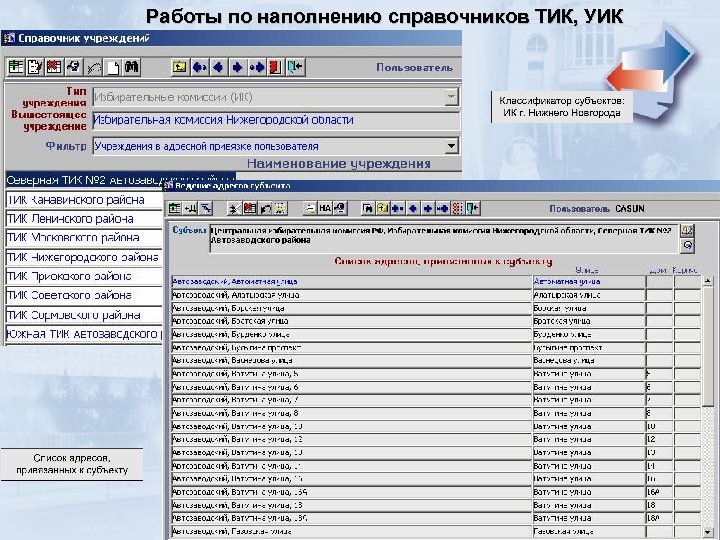Select 'ТИК Ленинского района' in the list
Viewport: 720px width, 540px height.
point(84,219)
